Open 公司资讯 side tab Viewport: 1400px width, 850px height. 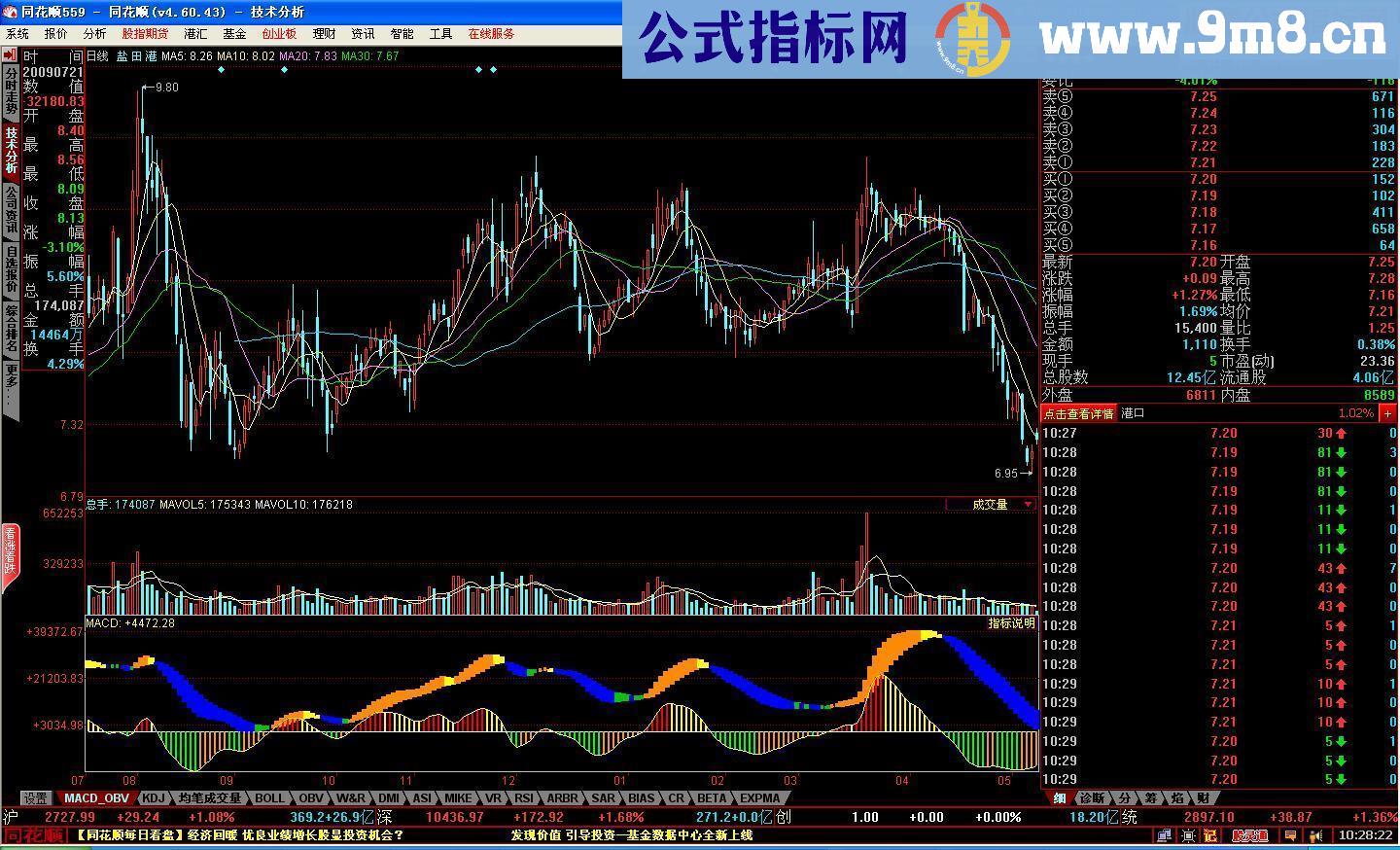[11, 209]
